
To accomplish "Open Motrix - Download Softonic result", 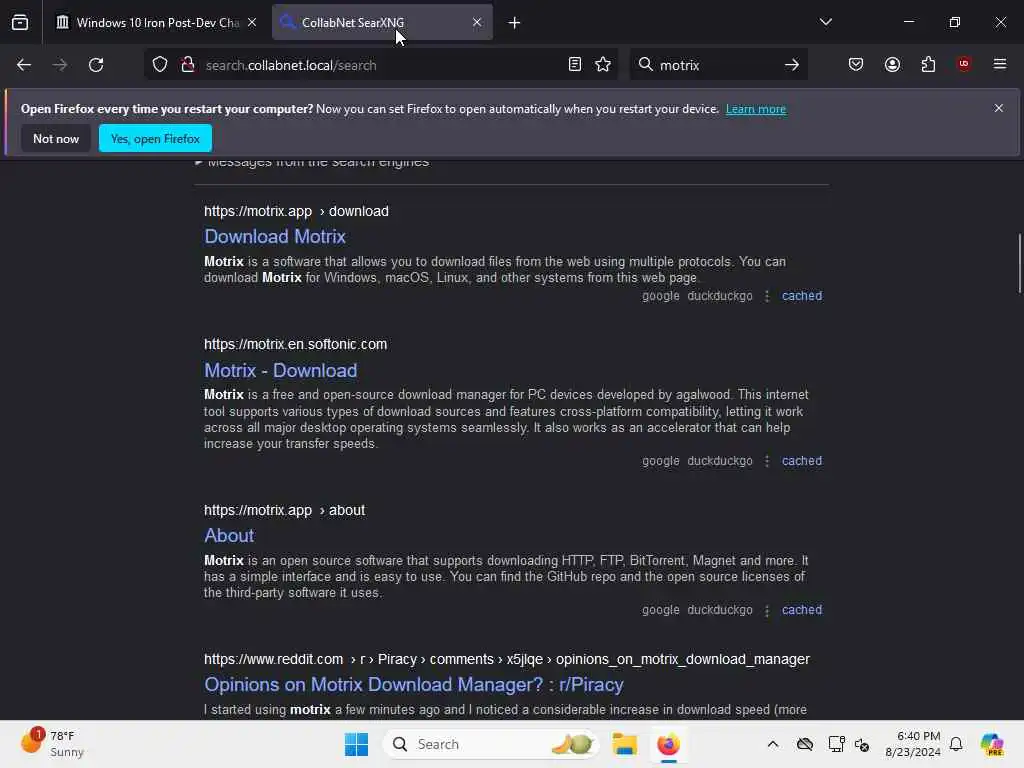I will (x=281, y=370).
